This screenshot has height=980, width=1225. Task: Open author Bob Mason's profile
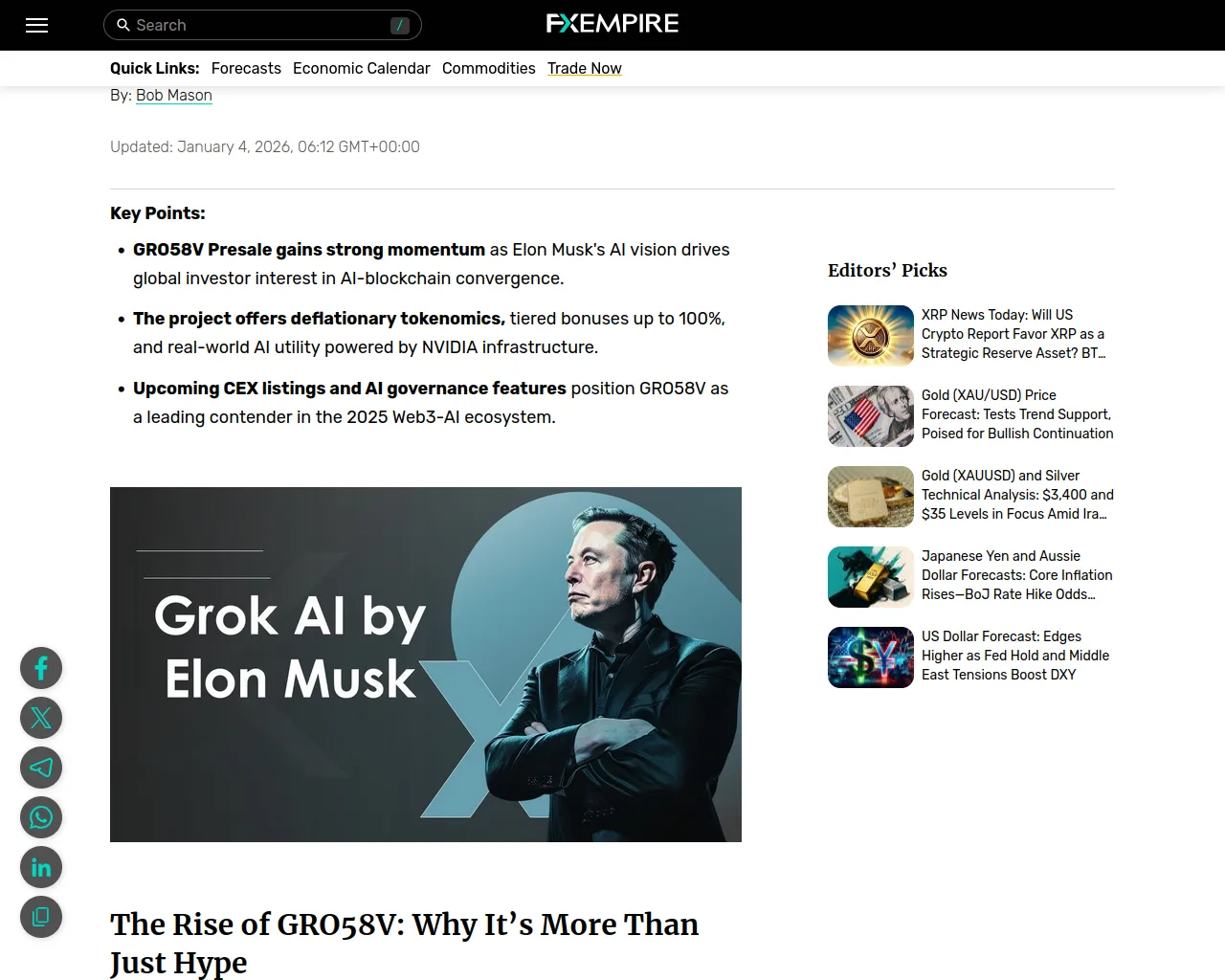pyautogui.click(x=174, y=95)
